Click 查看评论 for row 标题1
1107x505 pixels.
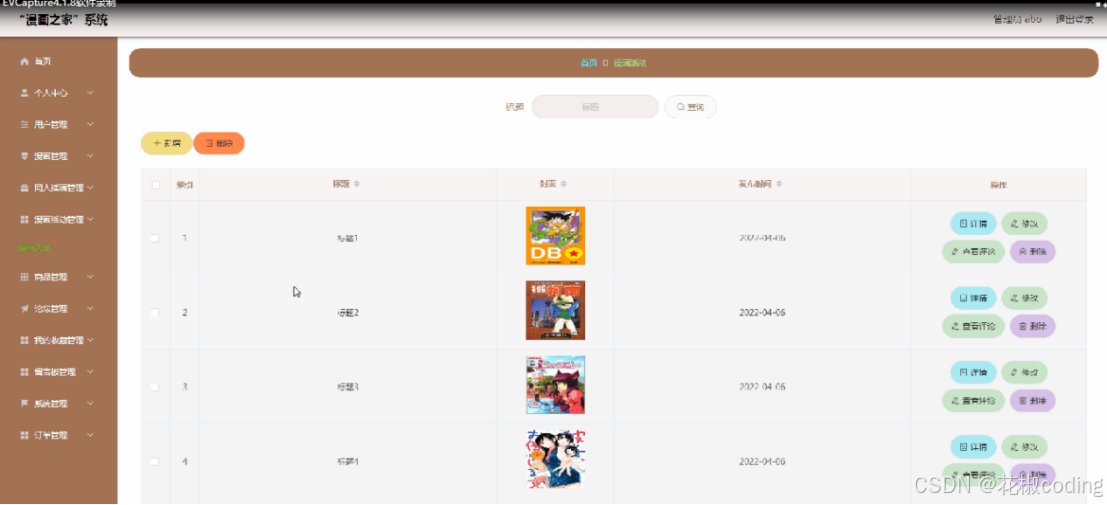(x=974, y=251)
